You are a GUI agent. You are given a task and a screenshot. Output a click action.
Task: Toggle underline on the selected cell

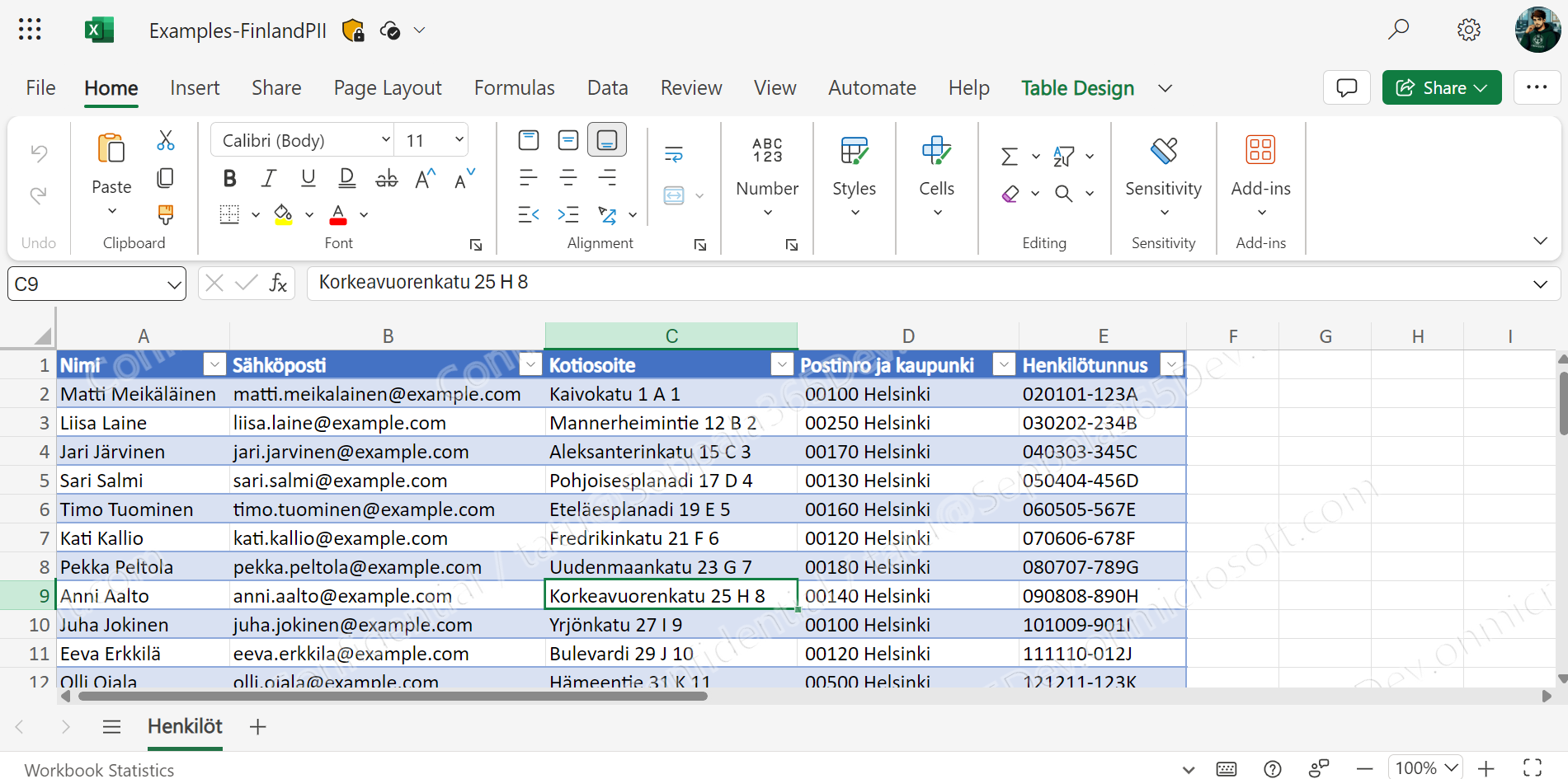[306, 178]
